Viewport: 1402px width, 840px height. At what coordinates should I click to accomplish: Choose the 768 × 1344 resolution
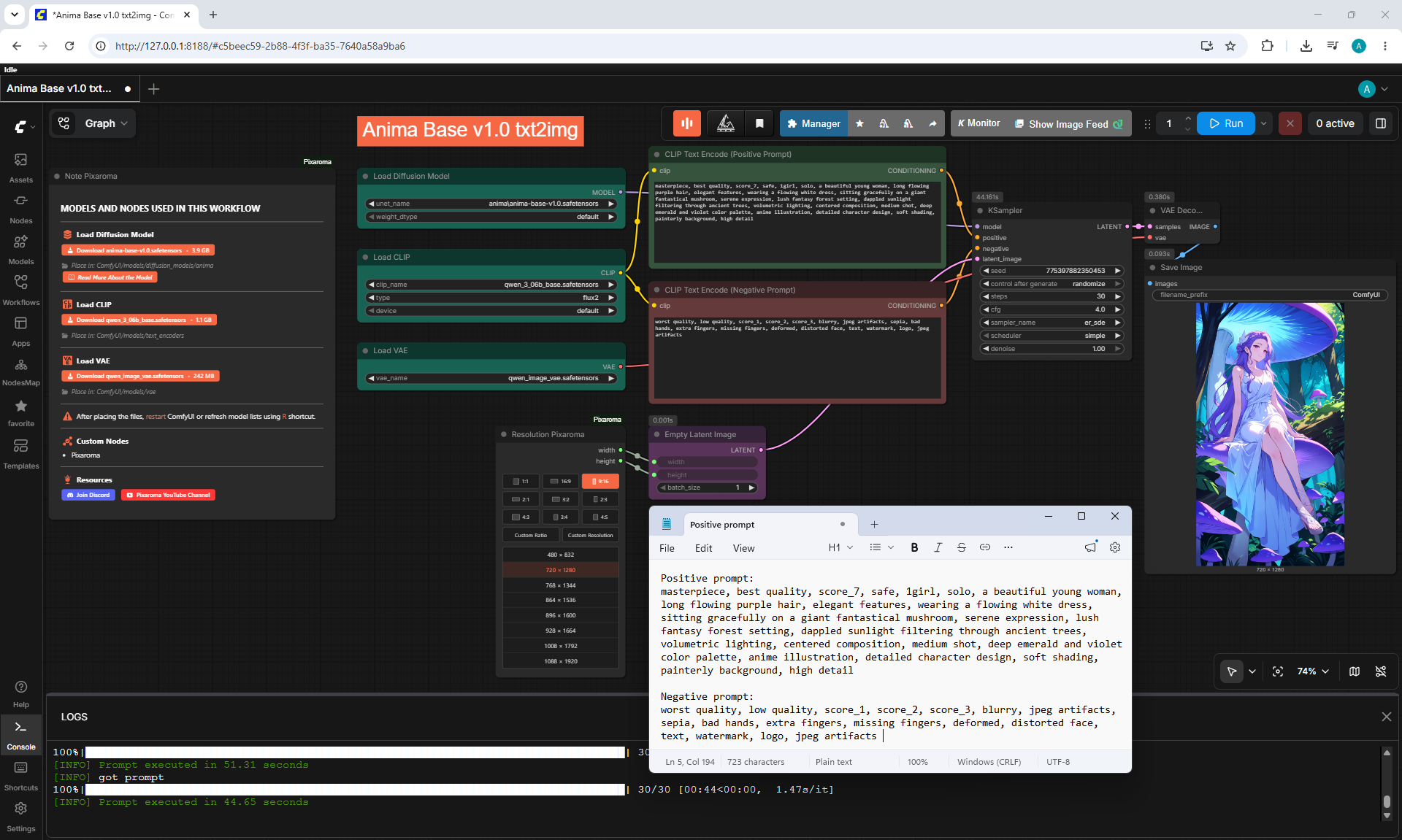[561, 585]
